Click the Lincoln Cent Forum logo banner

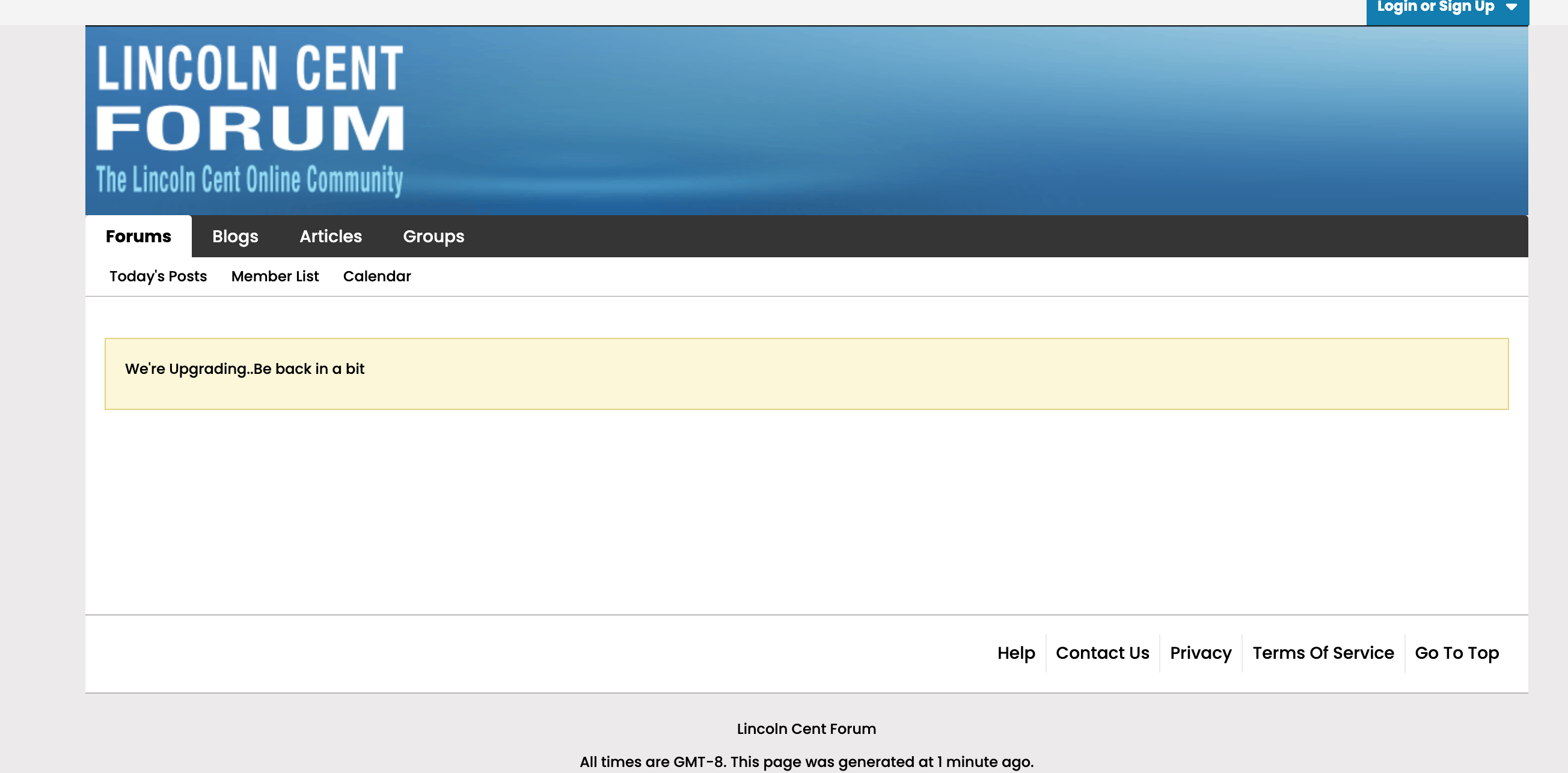pyautogui.click(x=250, y=120)
